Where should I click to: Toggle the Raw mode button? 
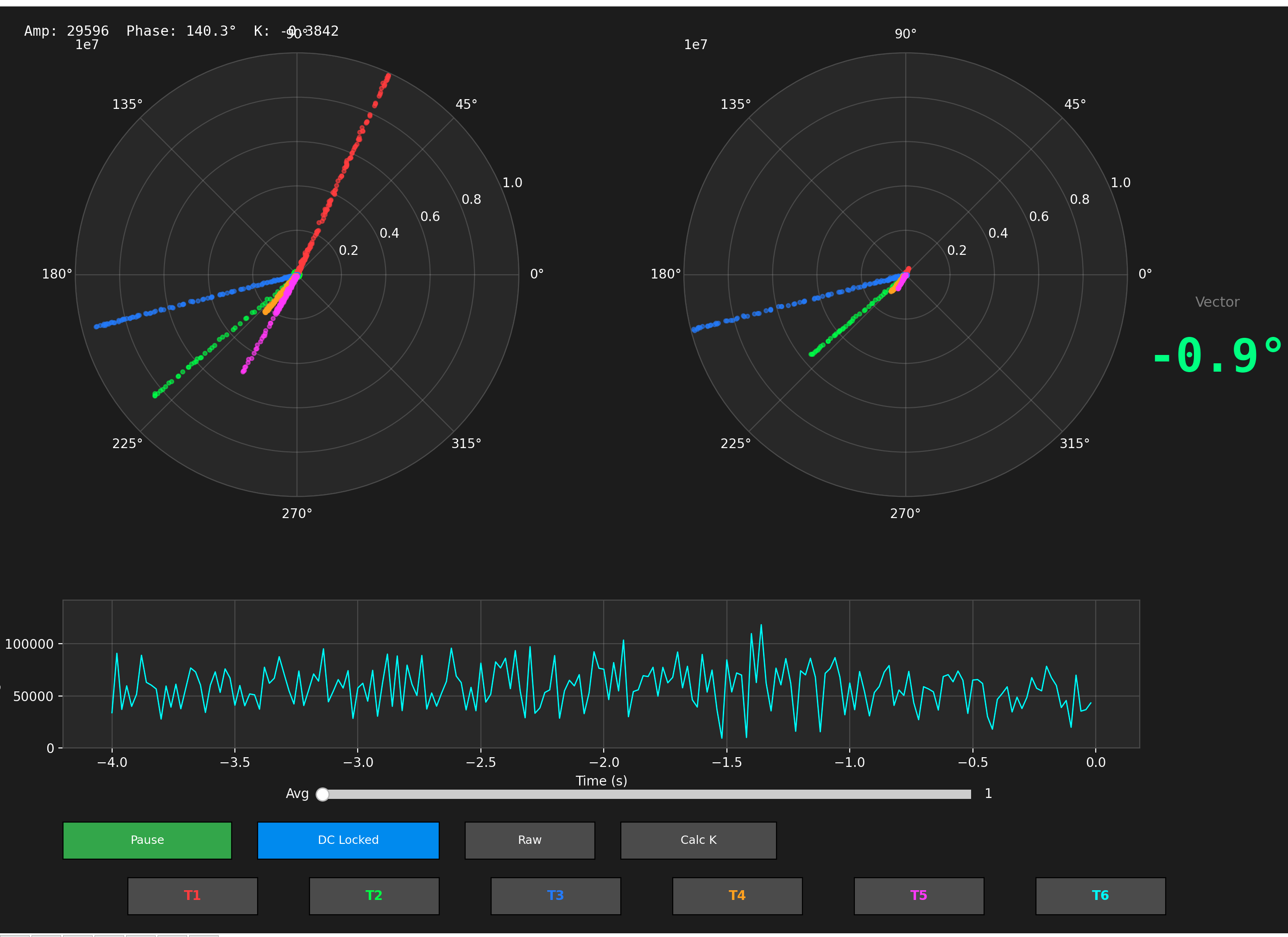tap(529, 840)
